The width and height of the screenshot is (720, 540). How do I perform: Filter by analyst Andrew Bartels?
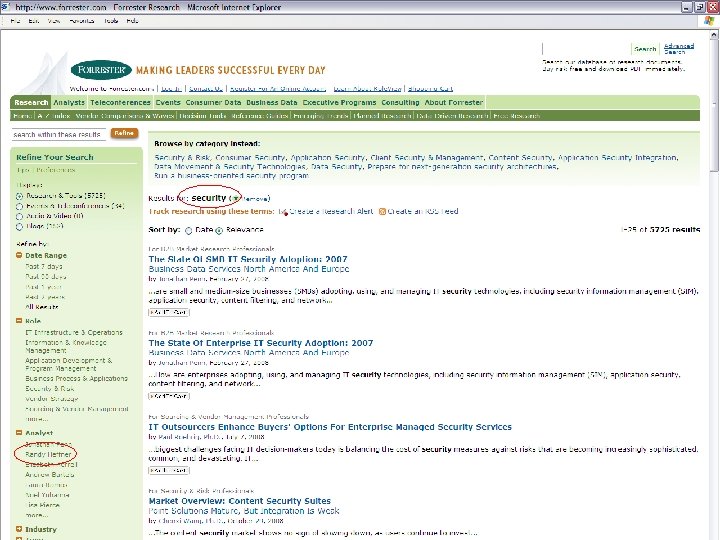[x=50, y=475]
